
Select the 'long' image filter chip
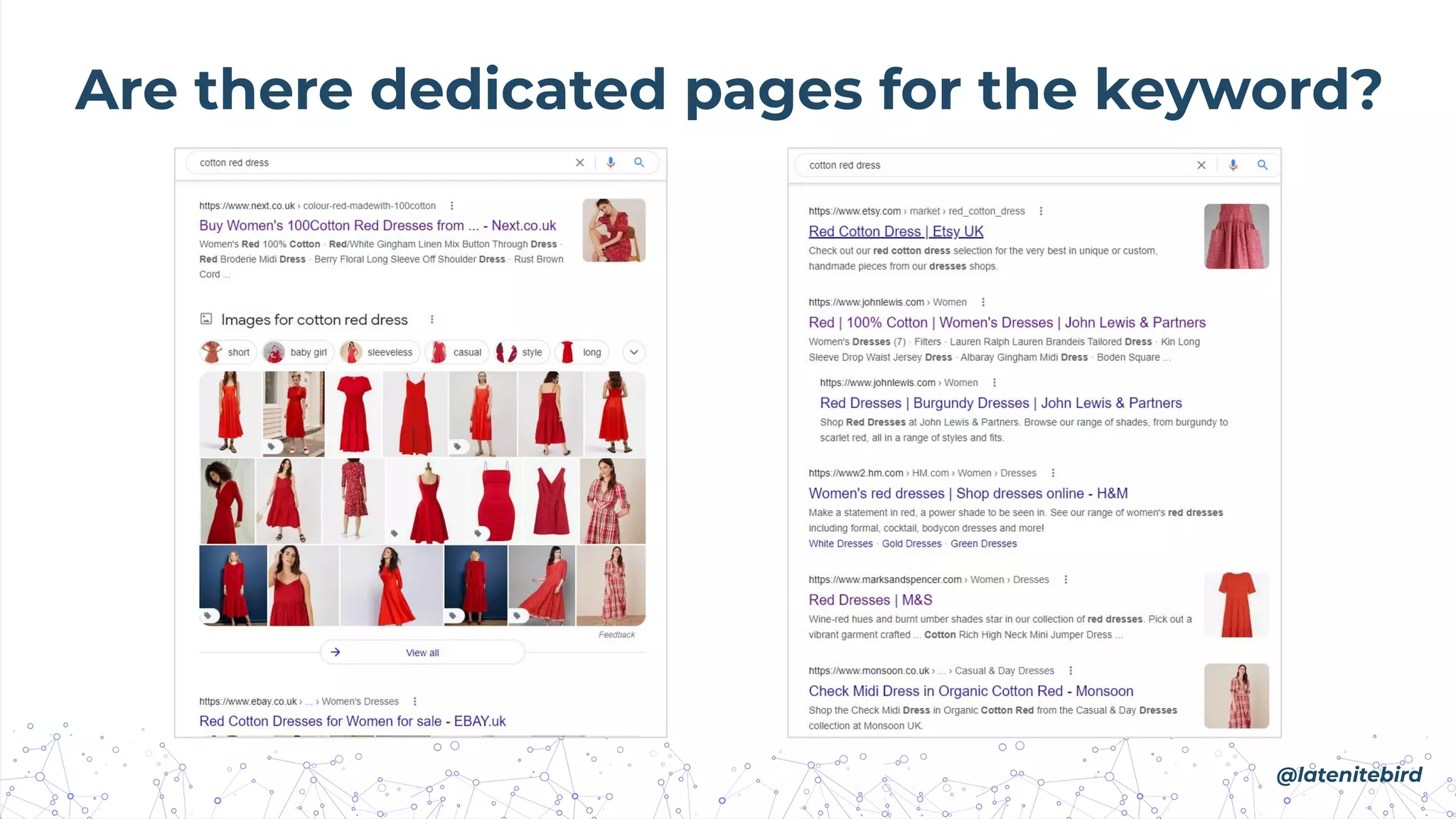(x=581, y=353)
